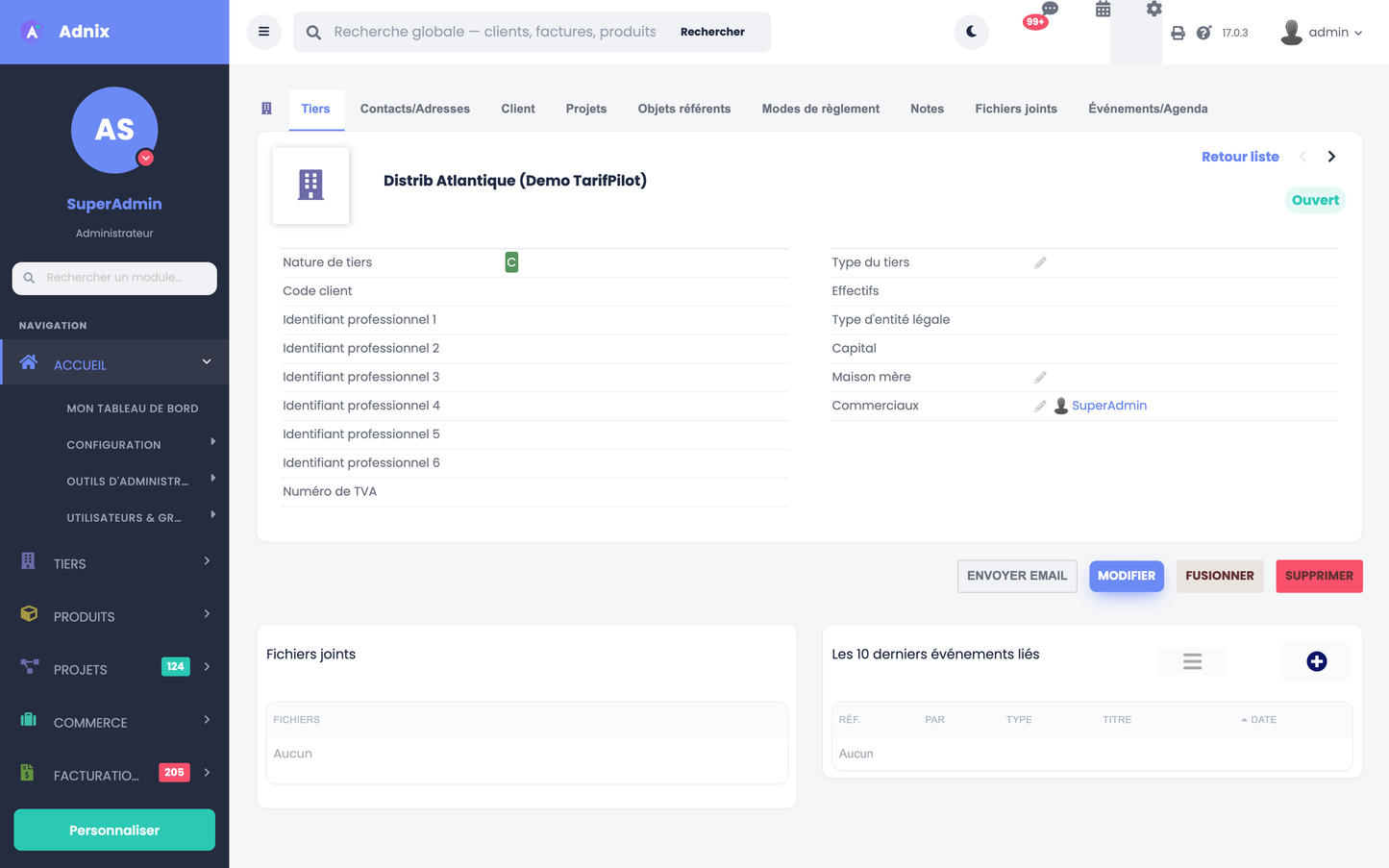
Task: Edit Type du tiers with pencil icon
Action: [x=1040, y=262]
